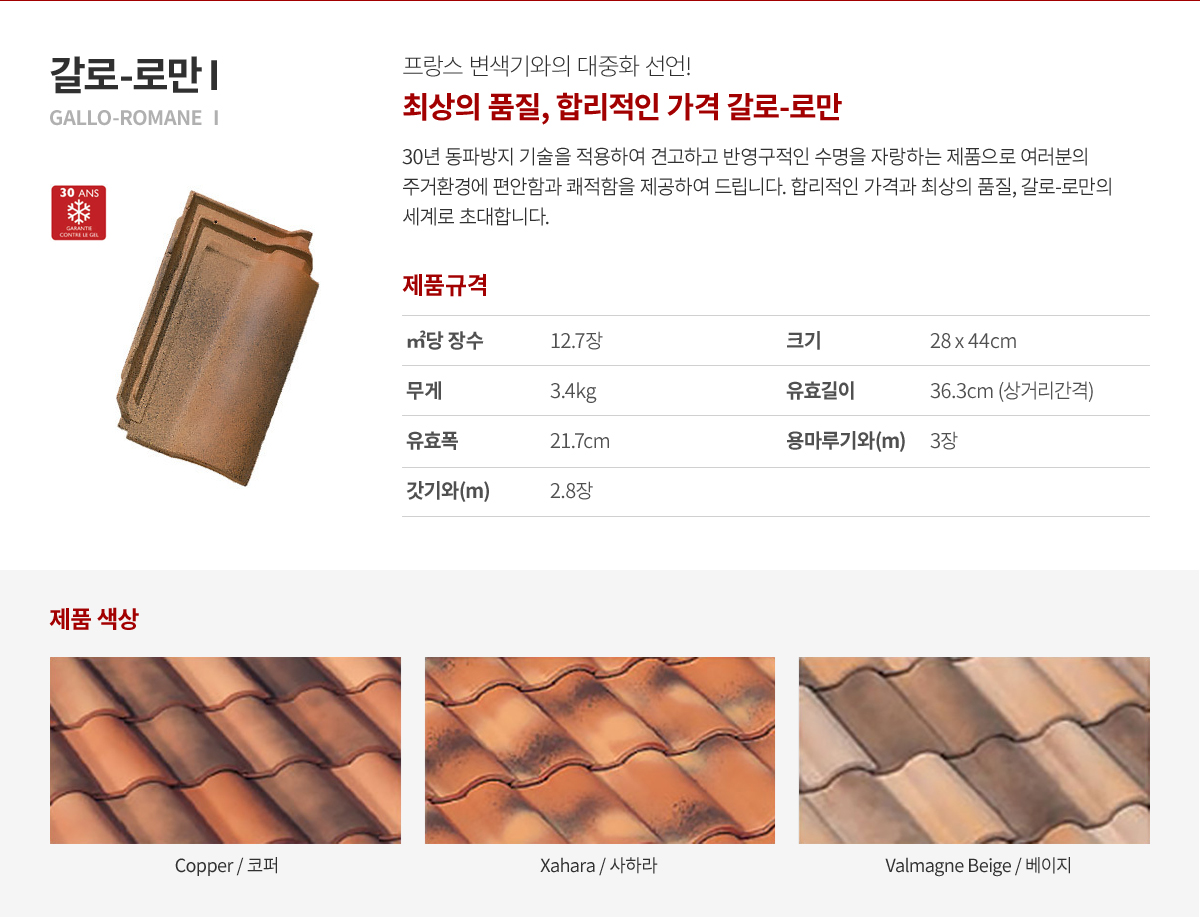The width and height of the screenshot is (1200, 917).
Task: Open the Gallo-Romane roof tile product image
Action: pos(218,337)
